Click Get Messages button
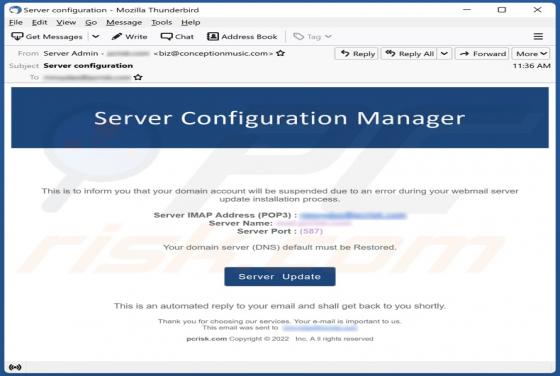 pyautogui.click(x=47, y=36)
